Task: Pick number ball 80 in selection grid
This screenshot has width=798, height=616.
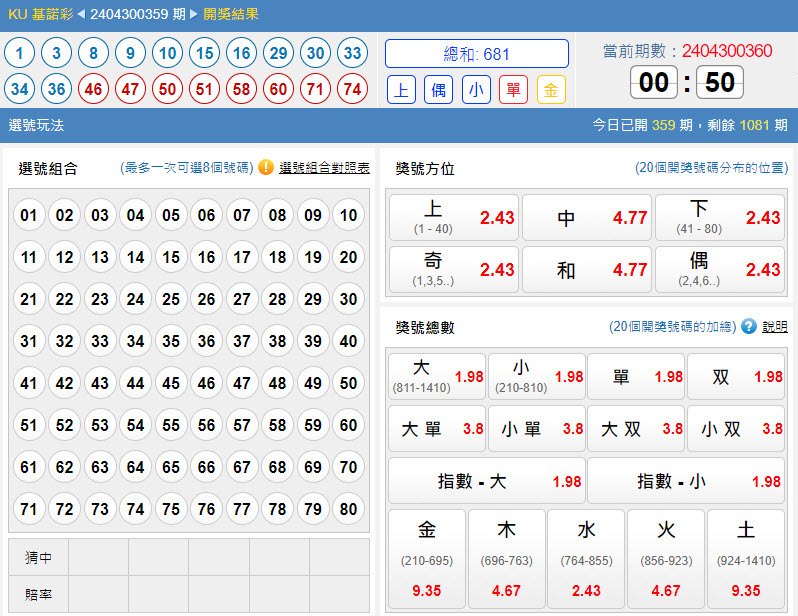Action: coord(347,509)
